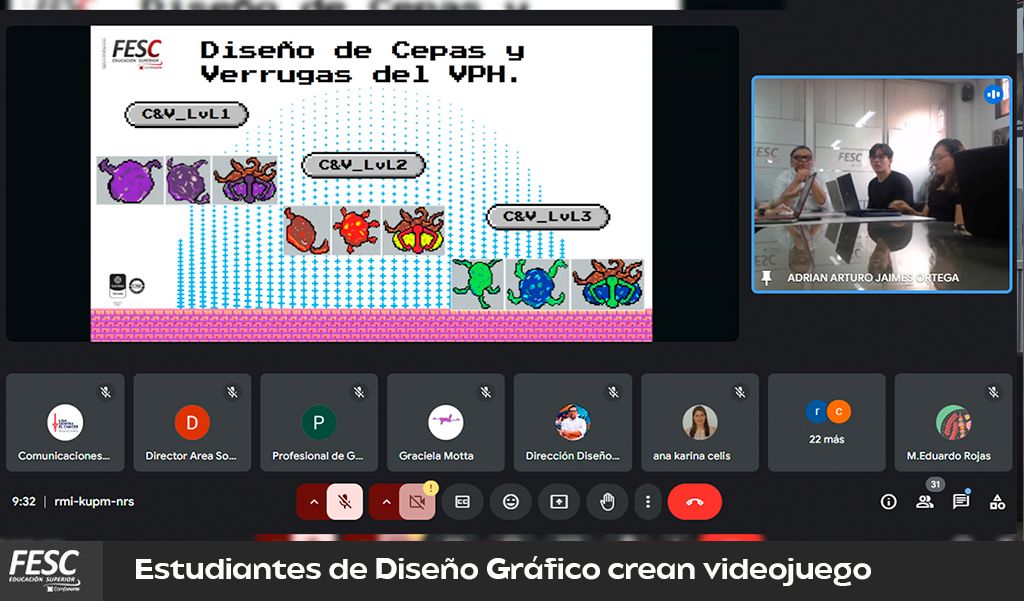
Task: Click the shared presentation slide
Action: coord(371,184)
